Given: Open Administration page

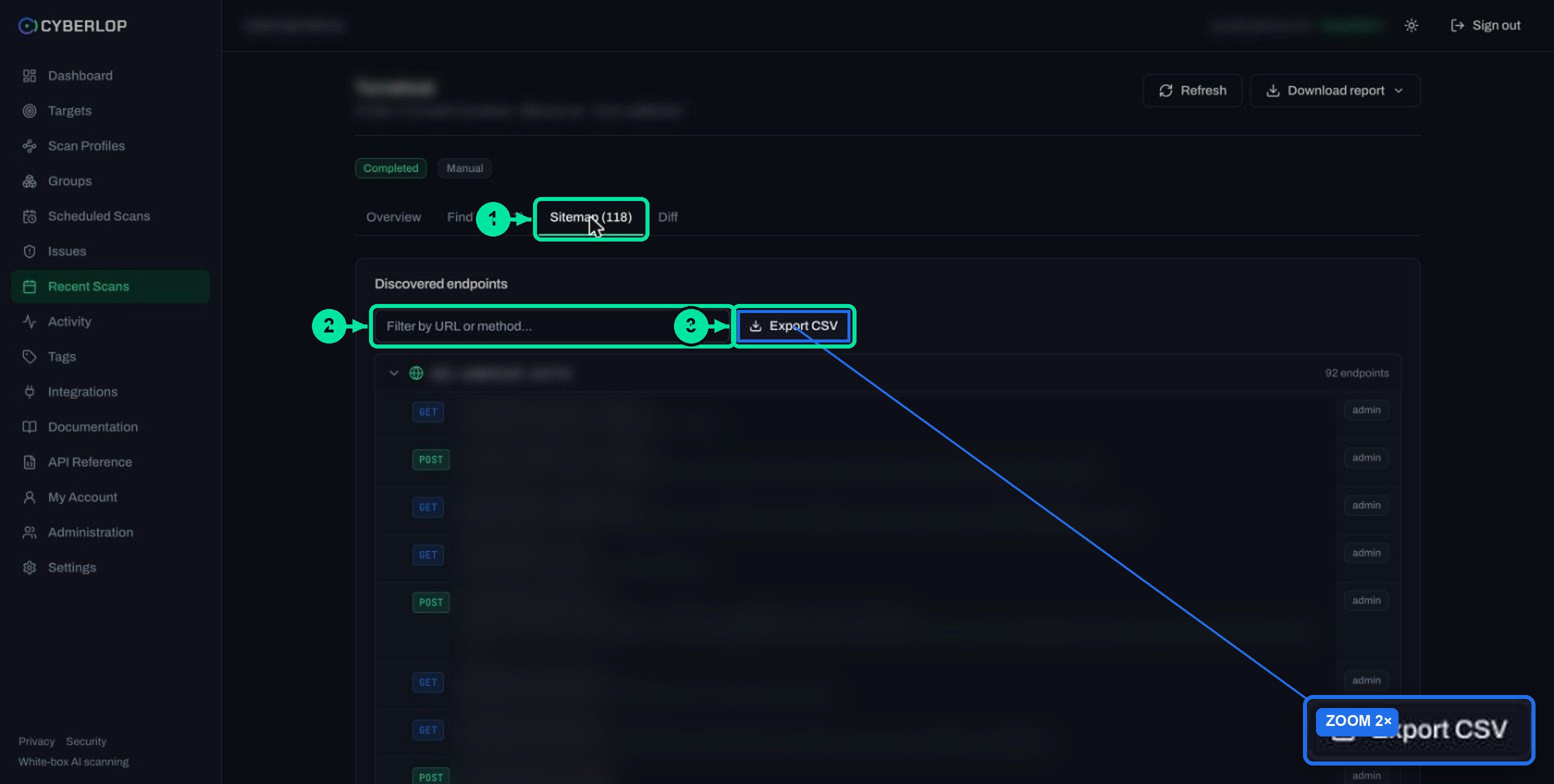Looking at the screenshot, I should [110, 532].
